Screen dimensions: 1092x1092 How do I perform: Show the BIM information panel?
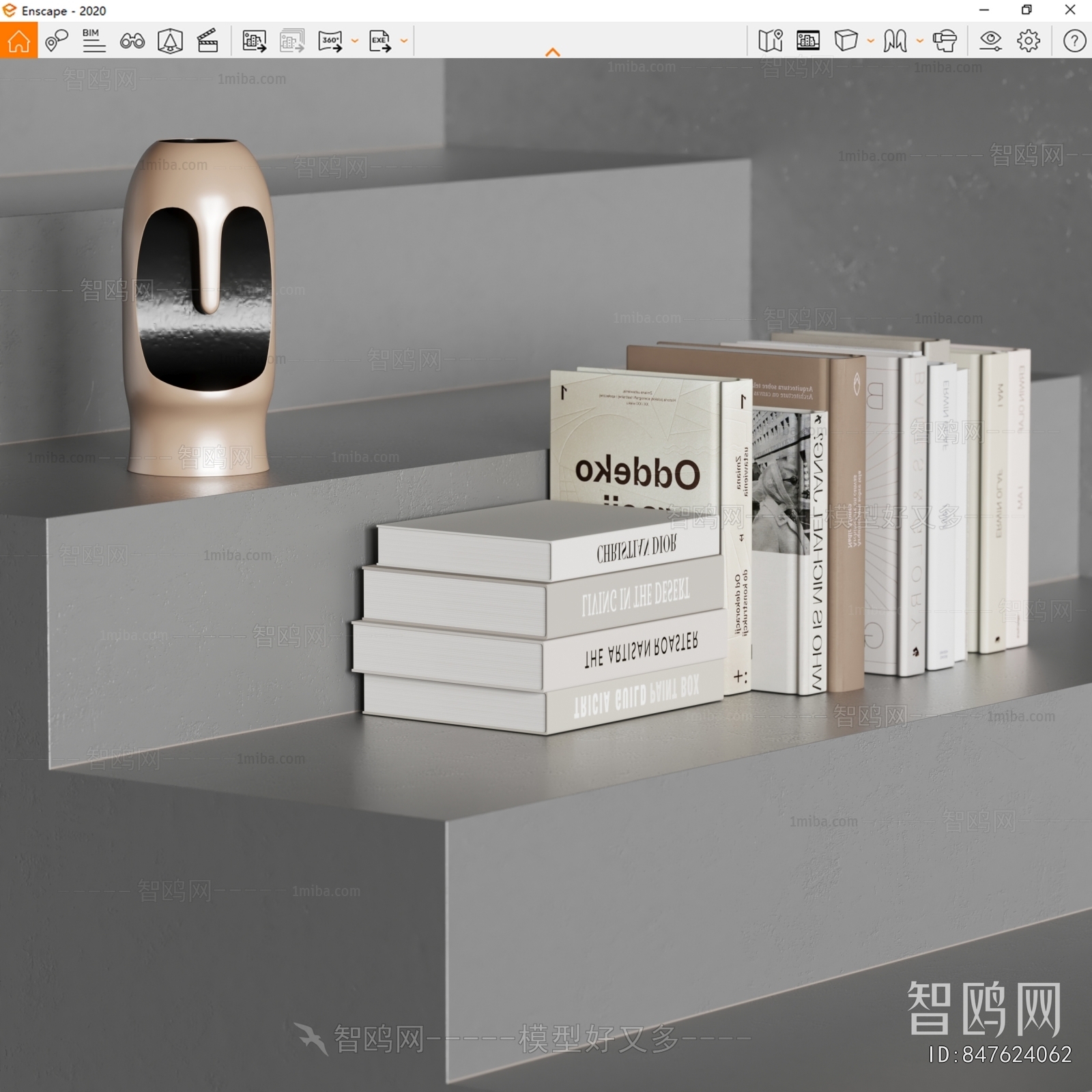click(x=94, y=41)
